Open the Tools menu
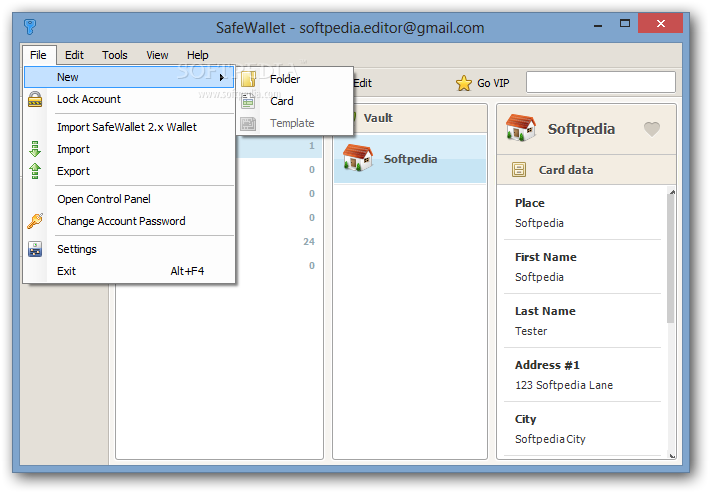The height and width of the screenshot is (493, 710). coord(115,55)
